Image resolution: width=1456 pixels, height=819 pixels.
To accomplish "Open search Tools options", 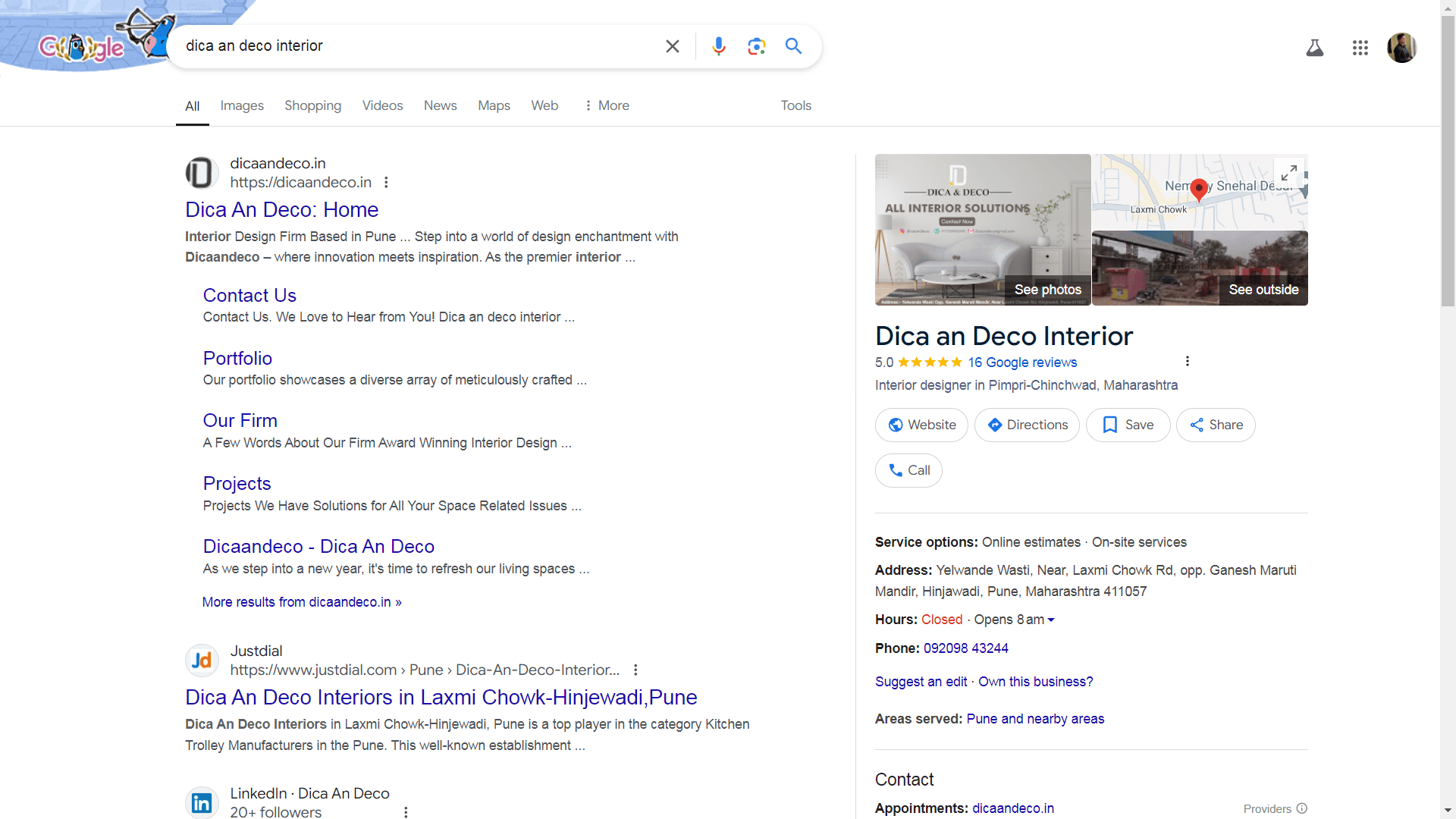I will (796, 105).
